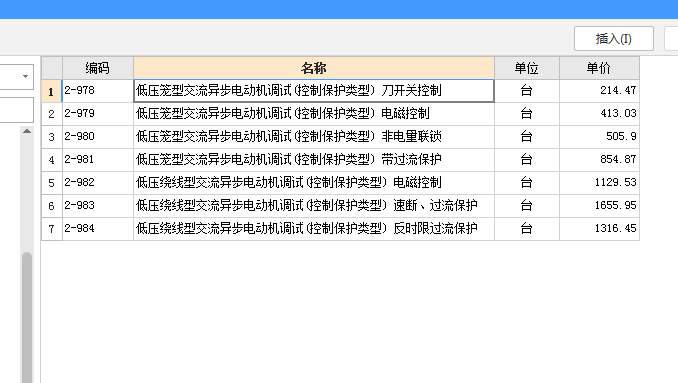Select row number 7 header

point(52,228)
